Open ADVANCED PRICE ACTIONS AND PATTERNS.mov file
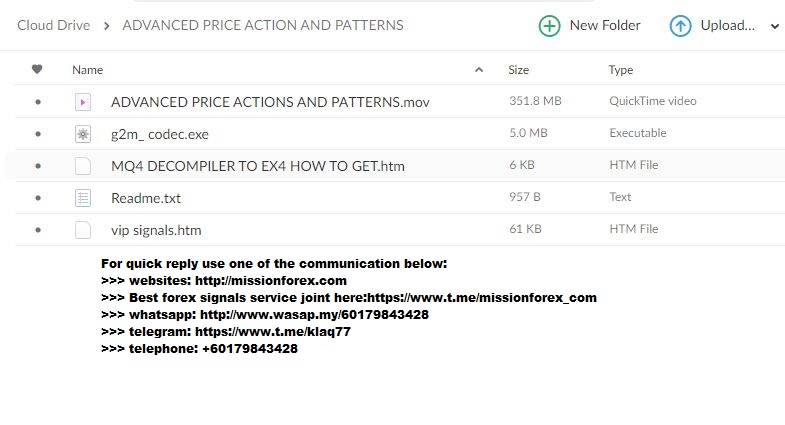The image size is (785, 425). pyautogui.click(x=270, y=102)
